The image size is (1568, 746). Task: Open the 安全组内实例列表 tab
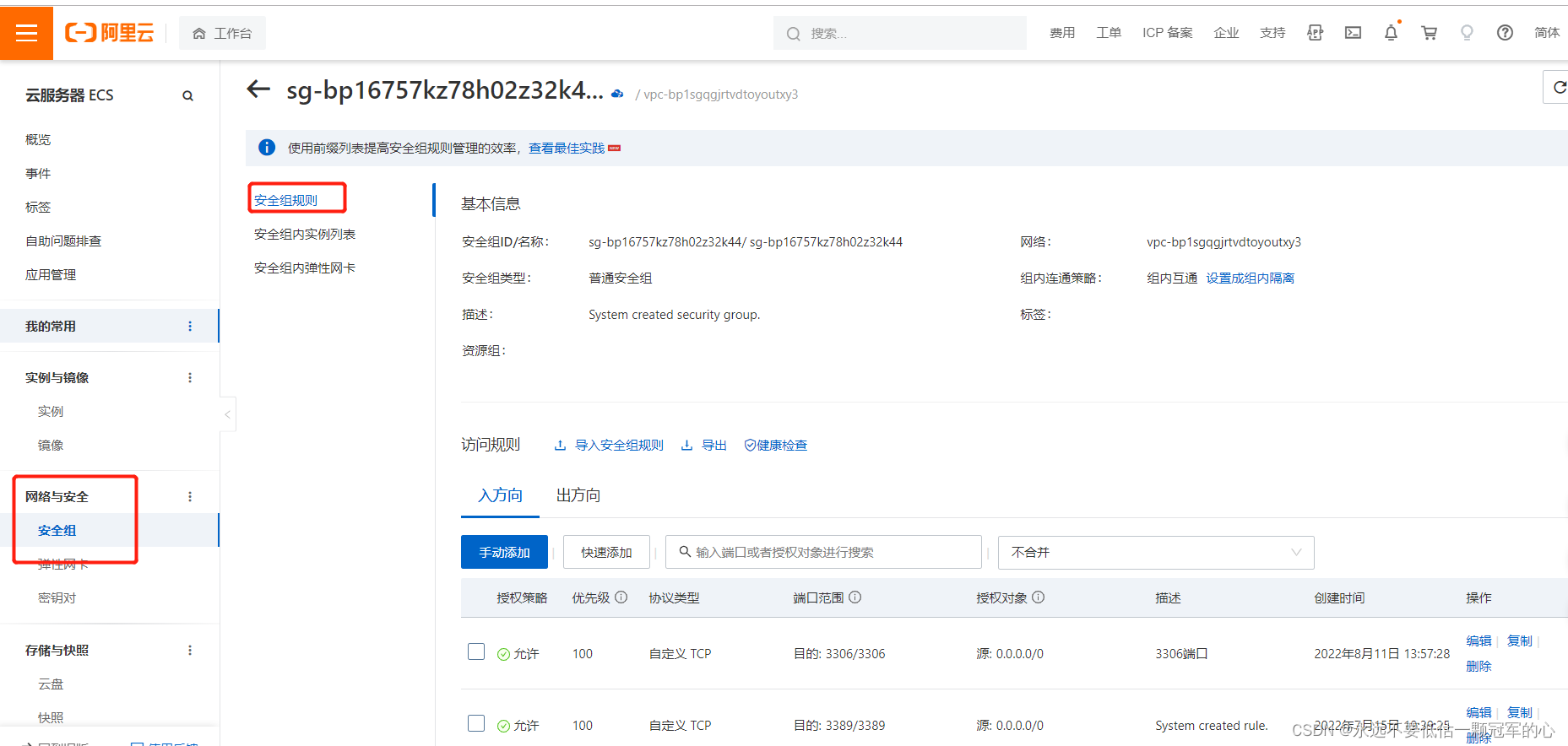(x=305, y=234)
